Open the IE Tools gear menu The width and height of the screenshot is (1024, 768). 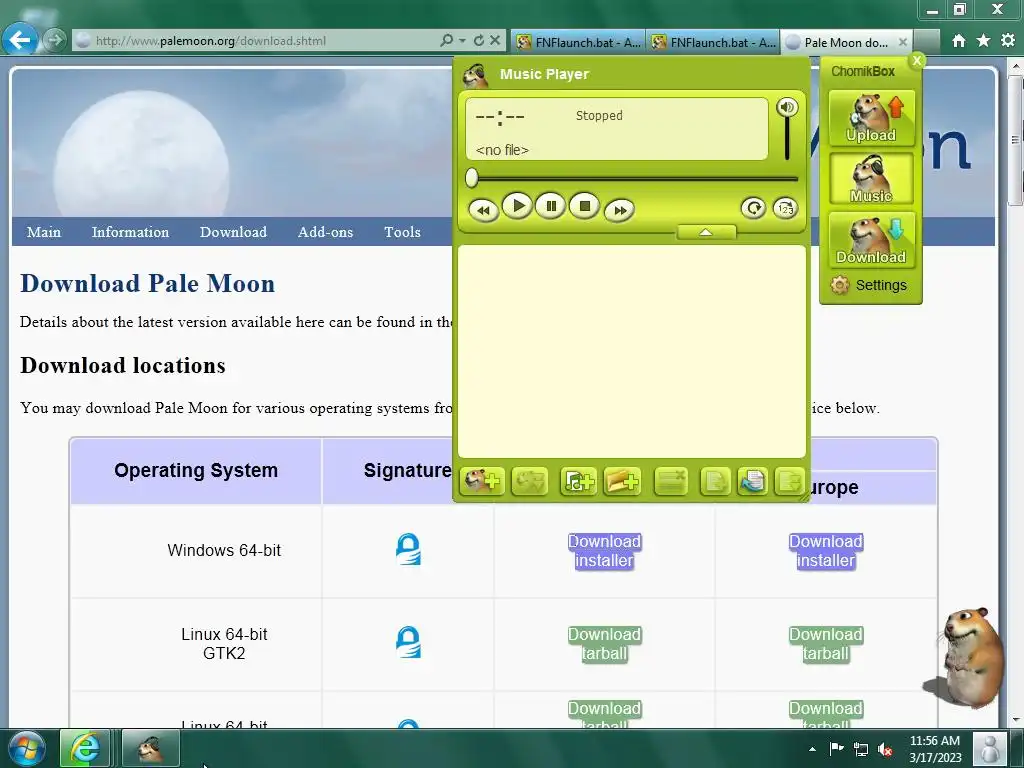pyautogui.click(x=1008, y=40)
